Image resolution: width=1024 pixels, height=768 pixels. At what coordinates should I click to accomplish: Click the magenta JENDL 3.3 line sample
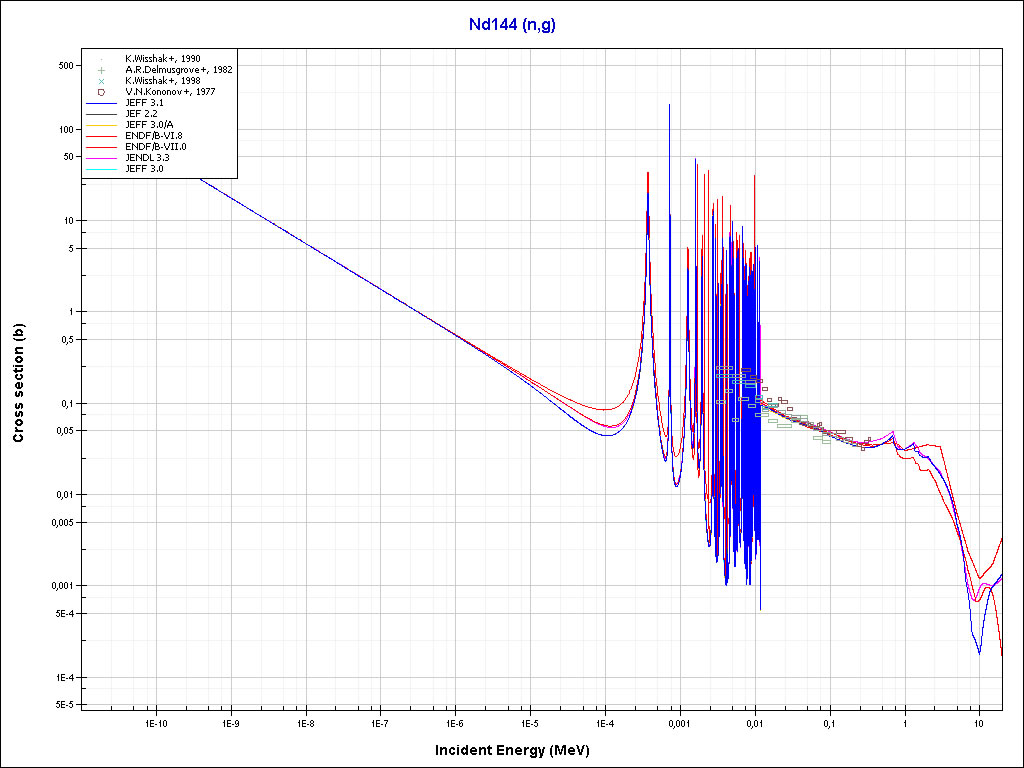(x=102, y=158)
